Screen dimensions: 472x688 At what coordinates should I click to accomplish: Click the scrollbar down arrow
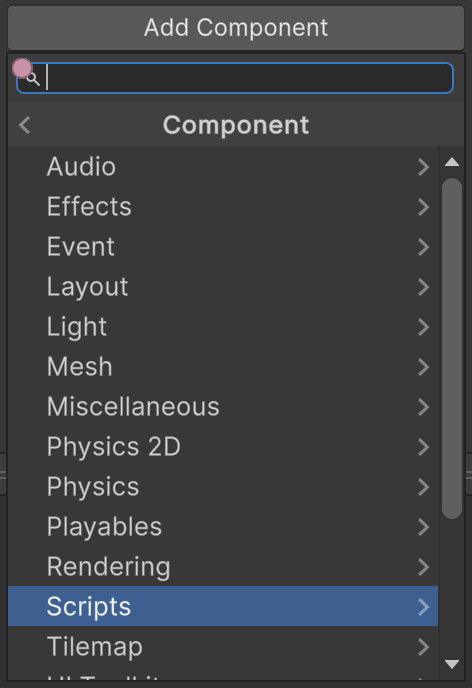[x=452, y=664]
